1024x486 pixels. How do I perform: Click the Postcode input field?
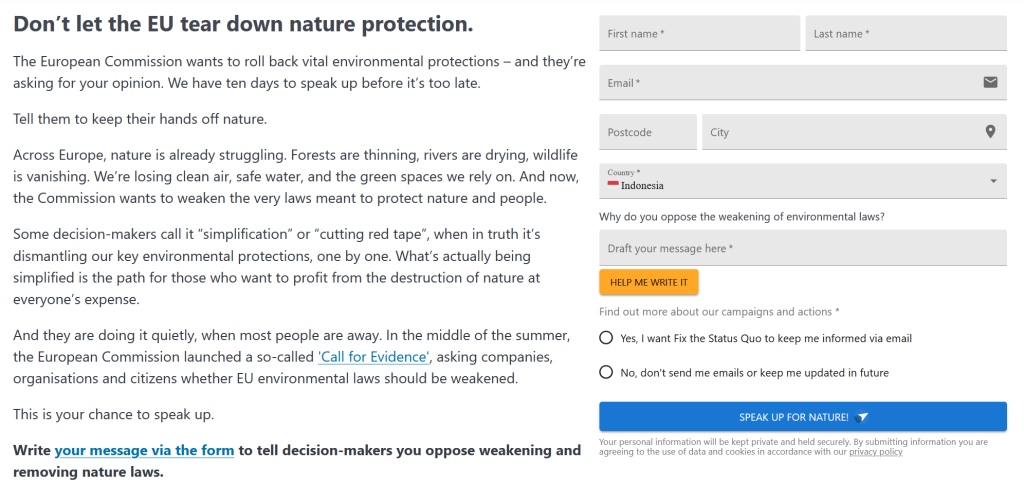[x=647, y=132]
